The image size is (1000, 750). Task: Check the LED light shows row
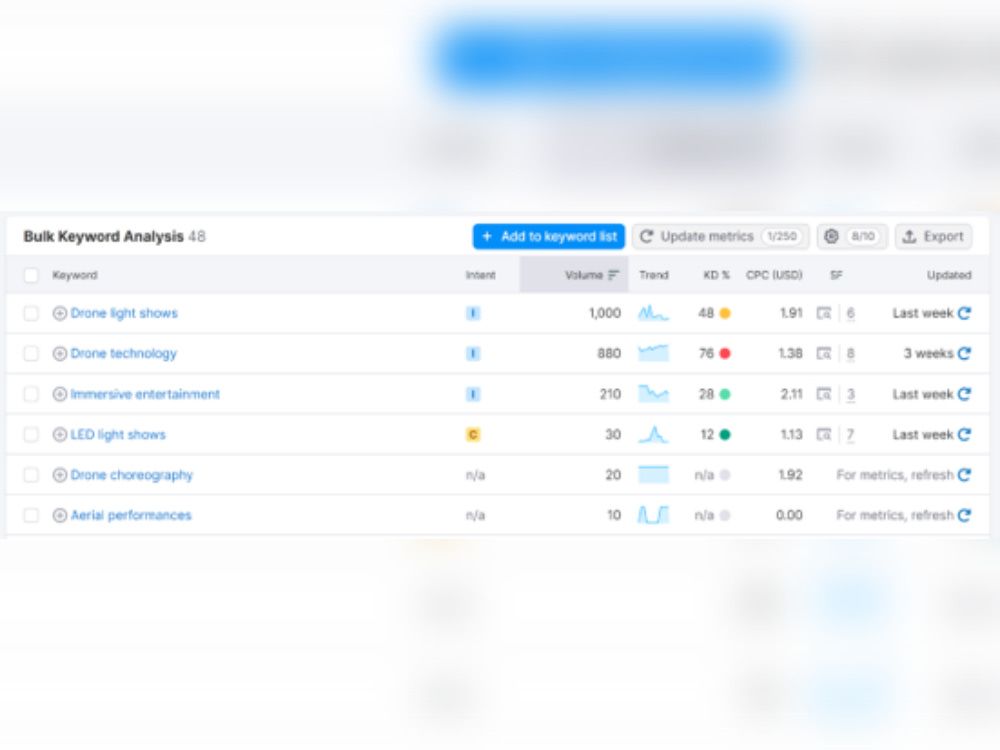pos(31,434)
